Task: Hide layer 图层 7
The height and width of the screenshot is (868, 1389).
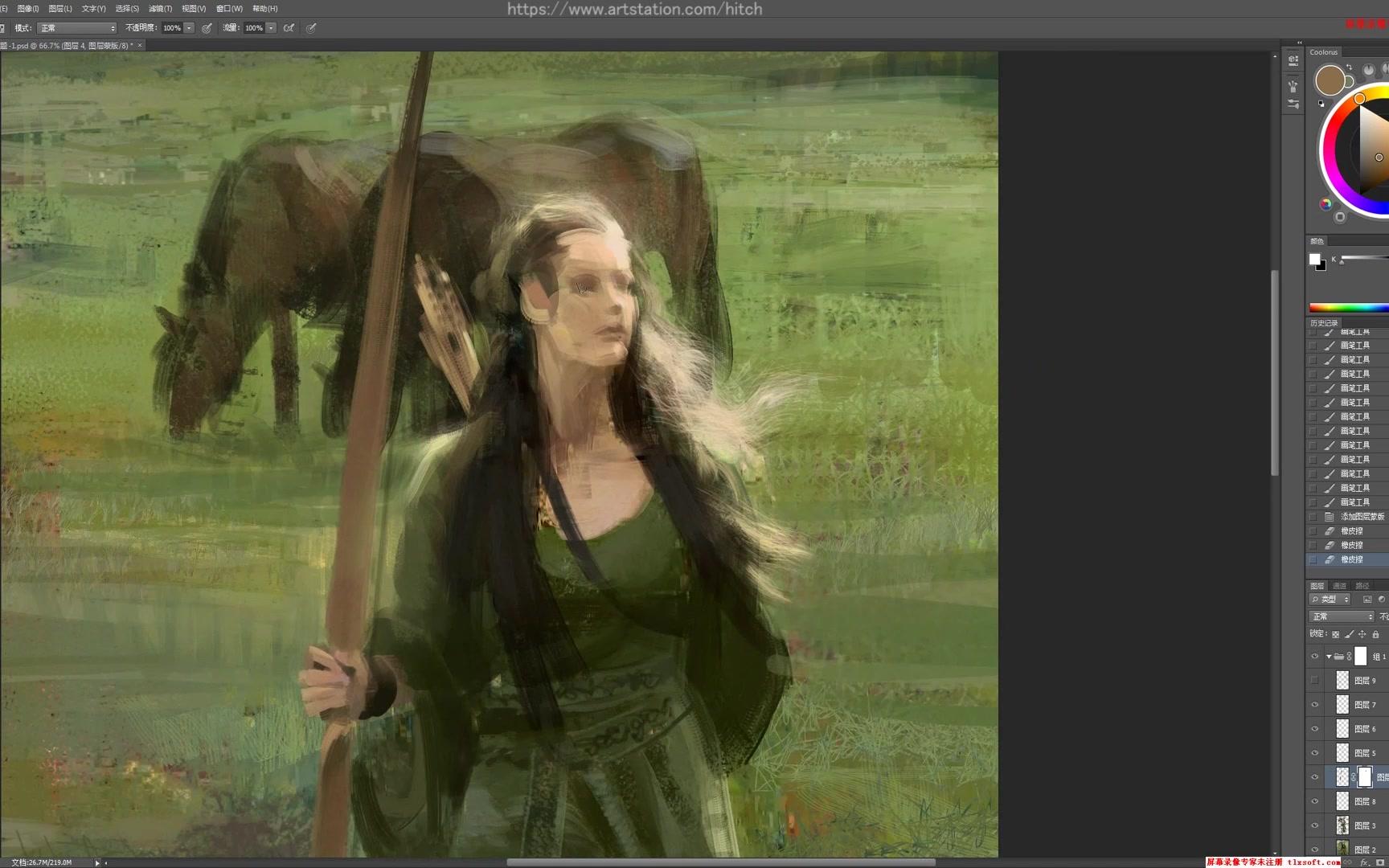Action: point(1315,705)
